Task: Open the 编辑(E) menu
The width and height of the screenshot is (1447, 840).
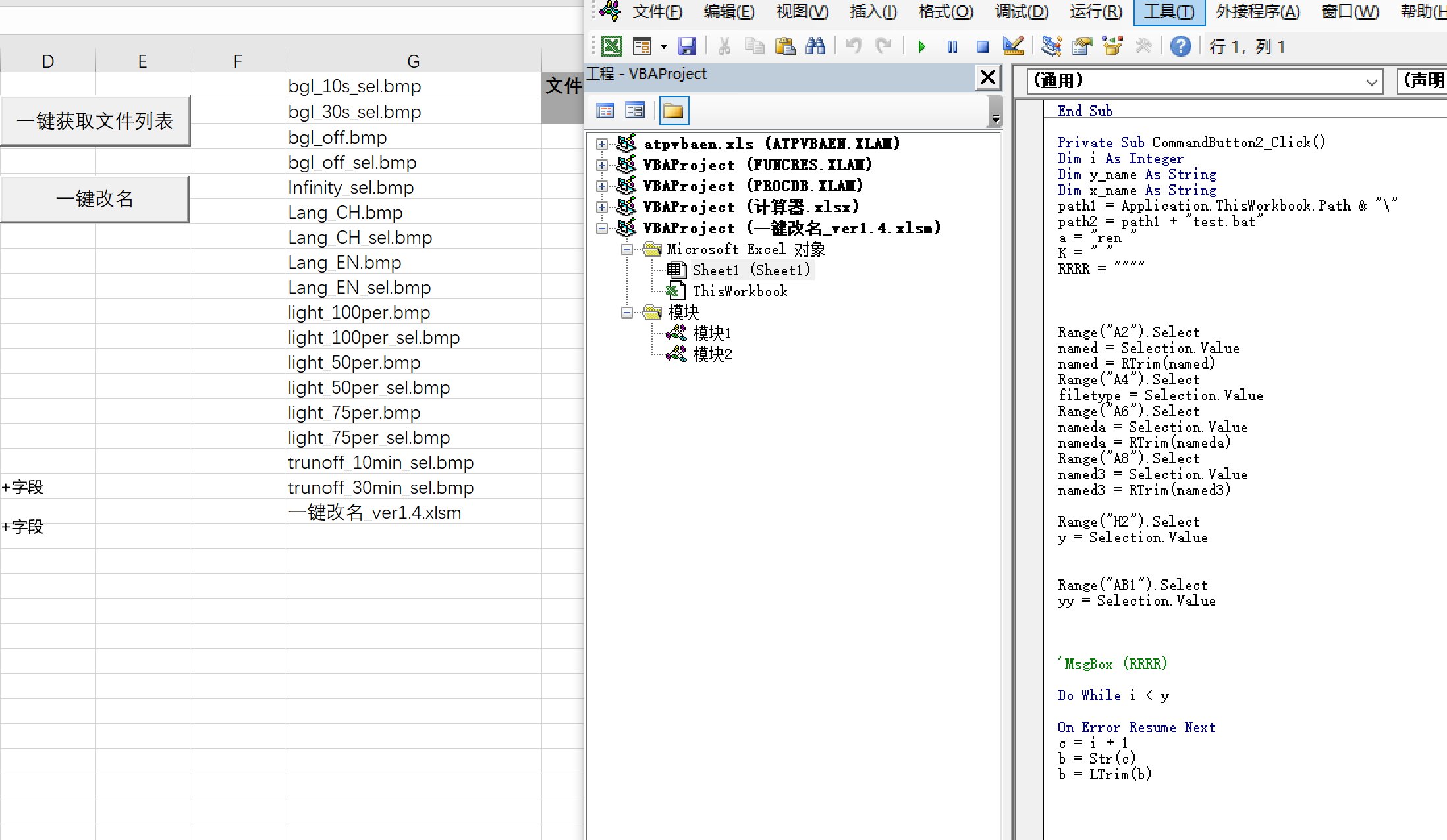Action: click(728, 12)
